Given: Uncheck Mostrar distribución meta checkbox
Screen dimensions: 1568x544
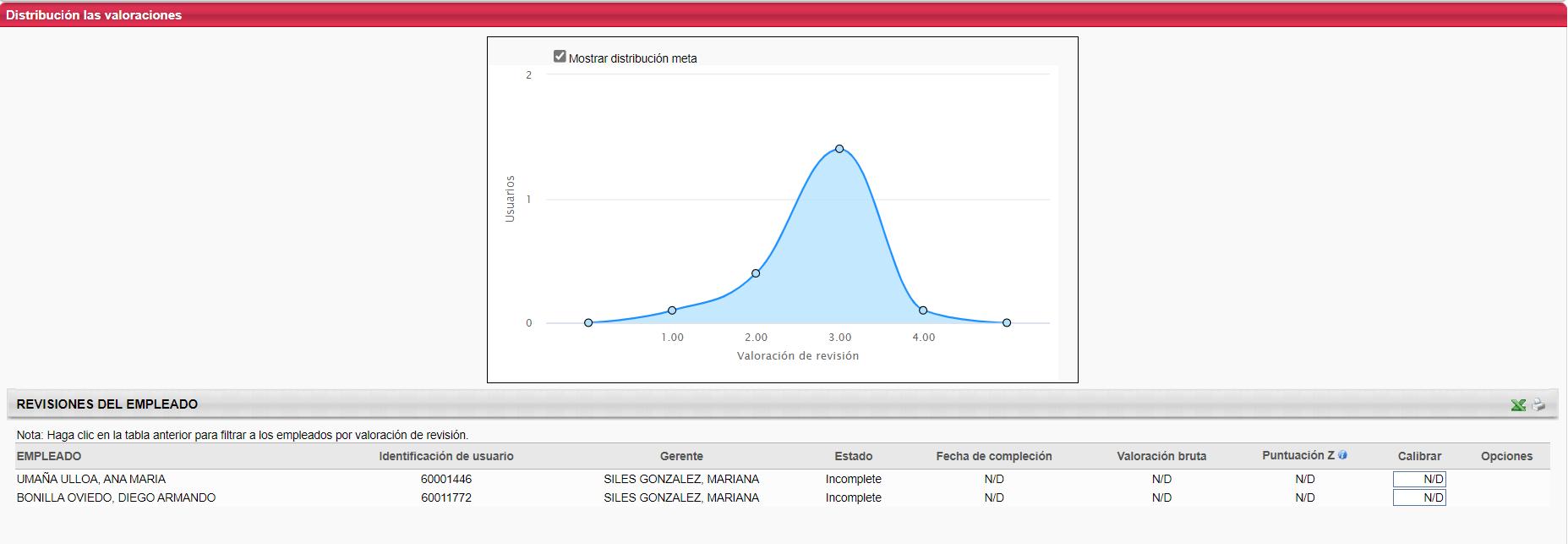Looking at the screenshot, I should coord(560,57).
